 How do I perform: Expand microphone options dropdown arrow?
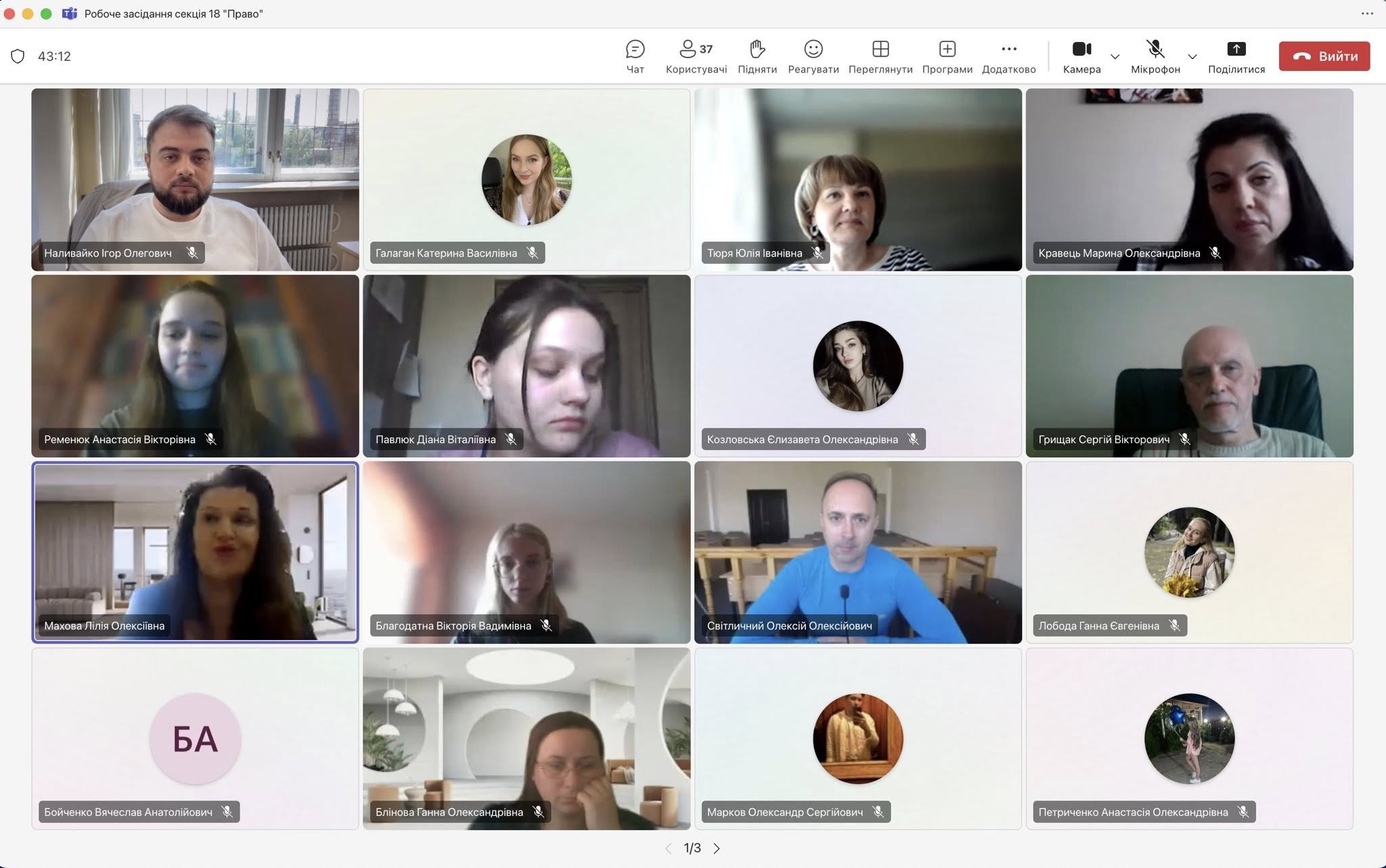click(1192, 57)
